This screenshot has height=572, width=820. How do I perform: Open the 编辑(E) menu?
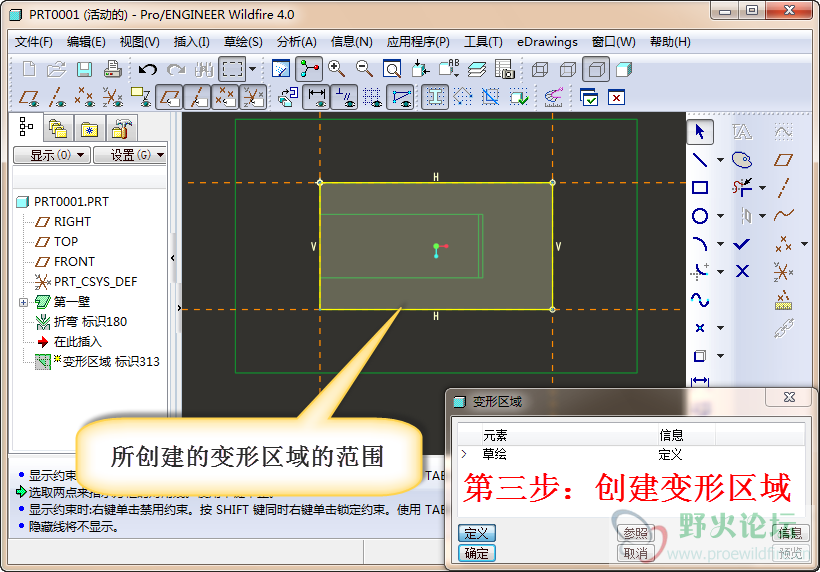[x=86, y=42]
